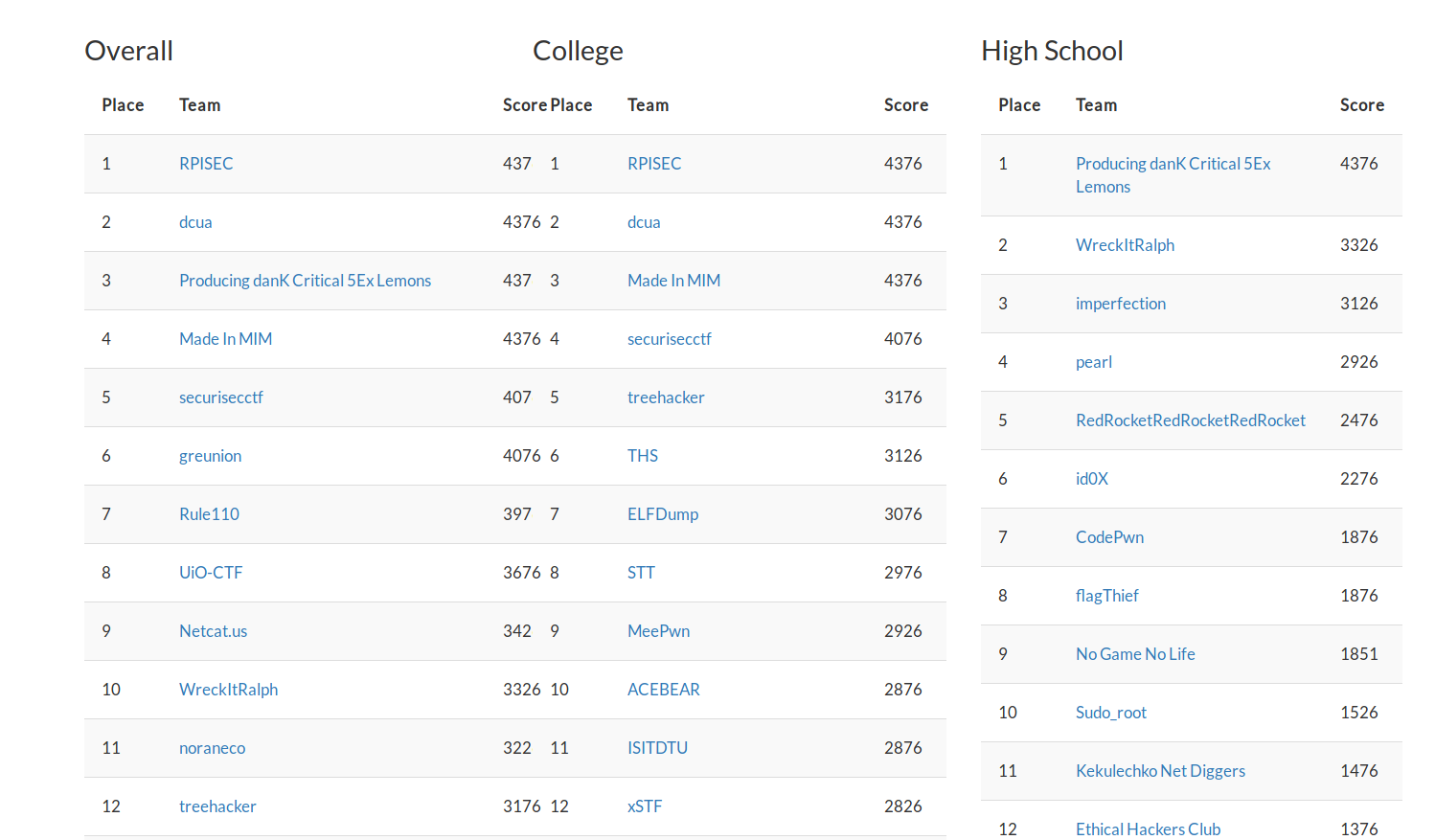Open UiO-CTF team profile
The image size is (1435, 840).
point(211,573)
